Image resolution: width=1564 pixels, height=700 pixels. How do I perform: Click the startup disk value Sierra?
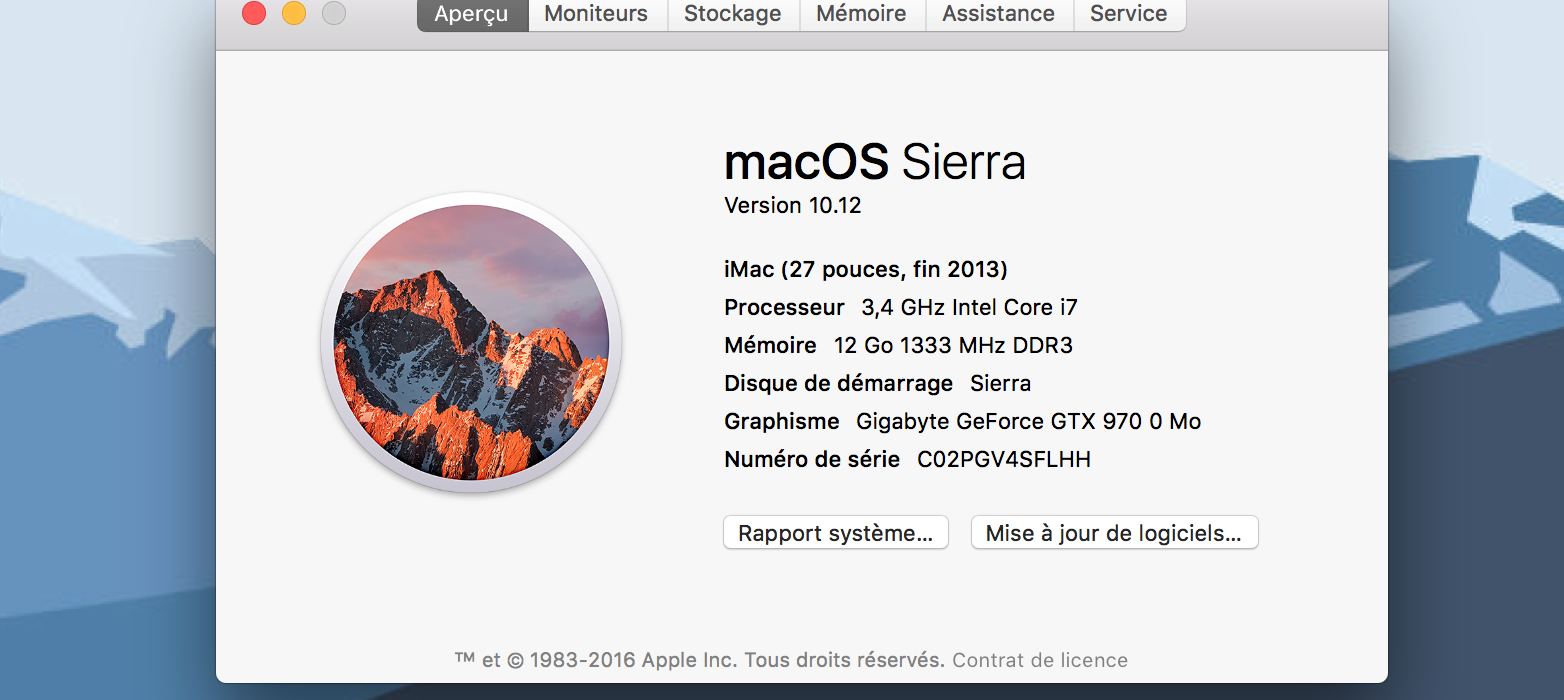point(1001,384)
